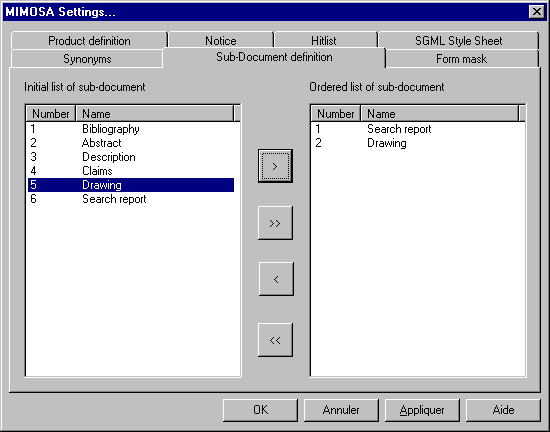The height and width of the screenshot is (432, 550).
Task: Click the single left arrow remove button
Action: pyautogui.click(x=276, y=279)
